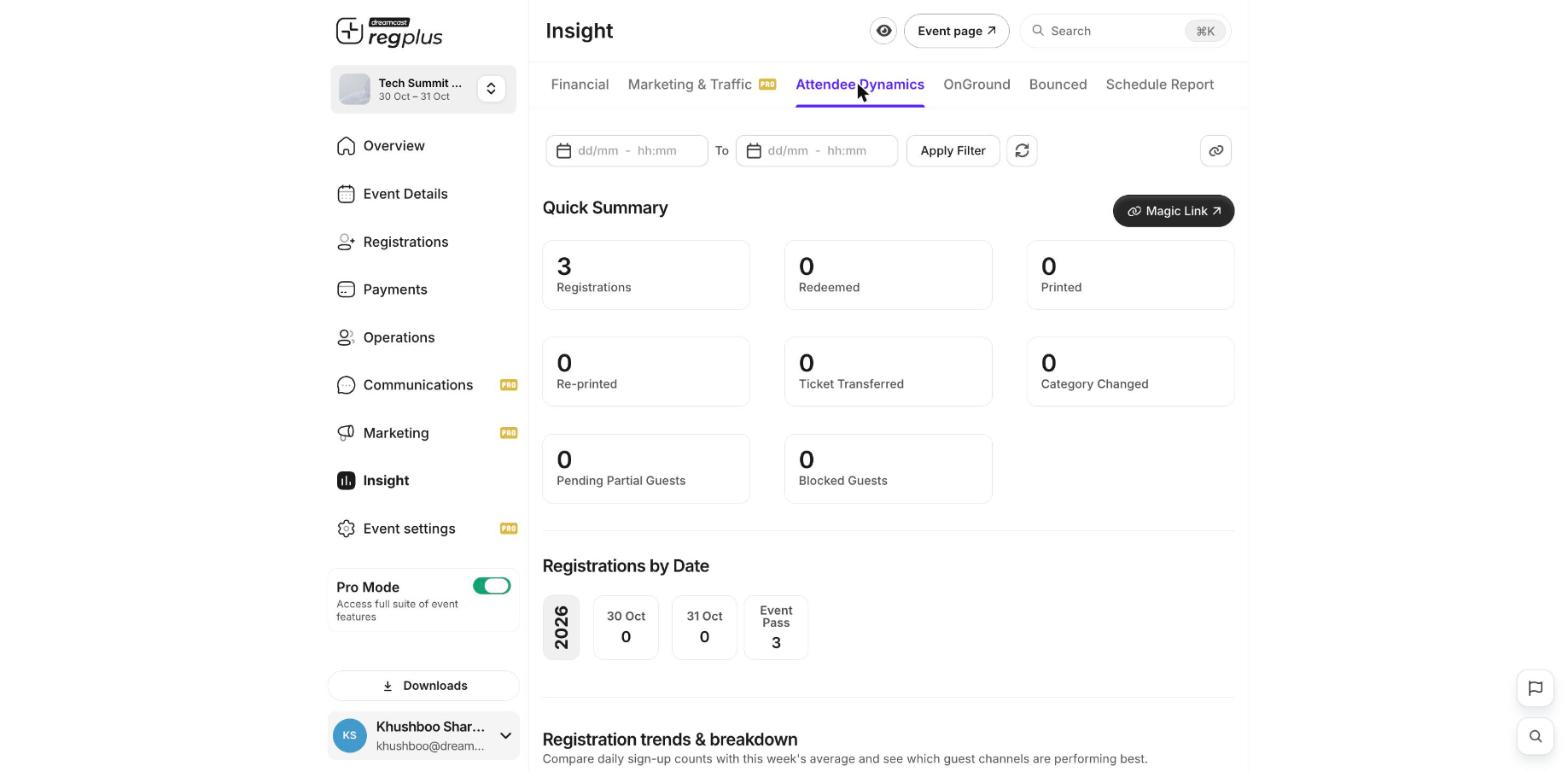Open the Magic Link button
The width and height of the screenshot is (1568, 772).
pyautogui.click(x=1174, y=211)
